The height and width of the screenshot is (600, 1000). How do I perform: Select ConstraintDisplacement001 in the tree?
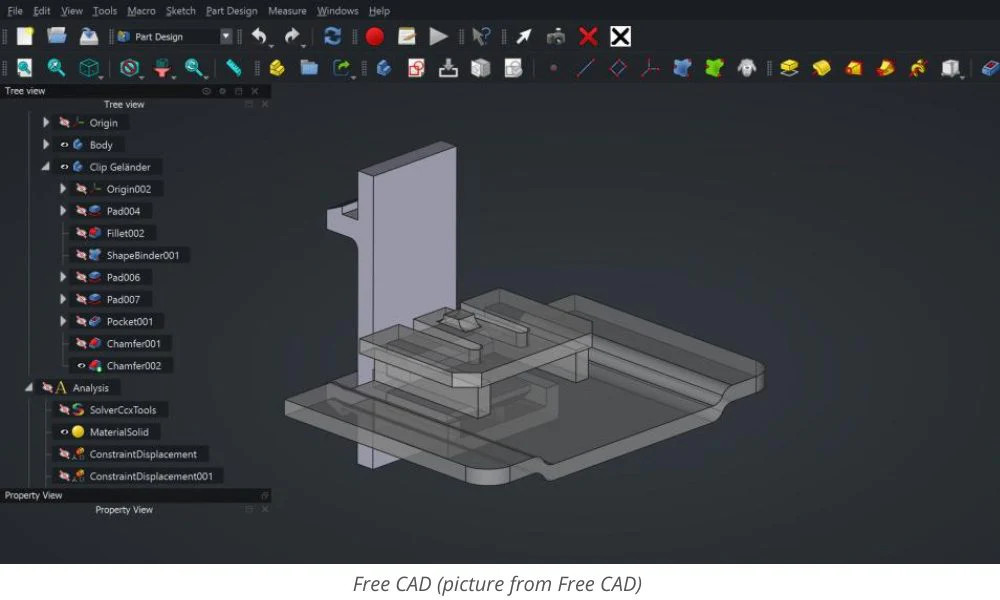[x=152, y=476]
